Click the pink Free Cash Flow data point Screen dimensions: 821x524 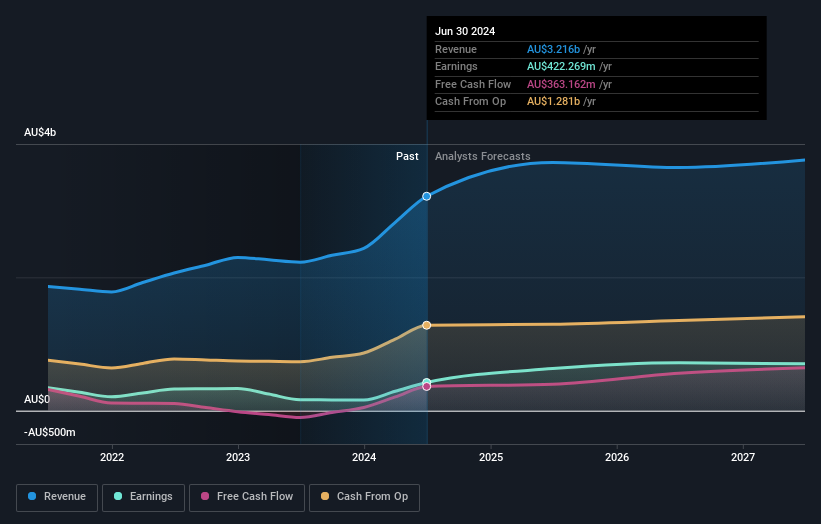(427, 386)
